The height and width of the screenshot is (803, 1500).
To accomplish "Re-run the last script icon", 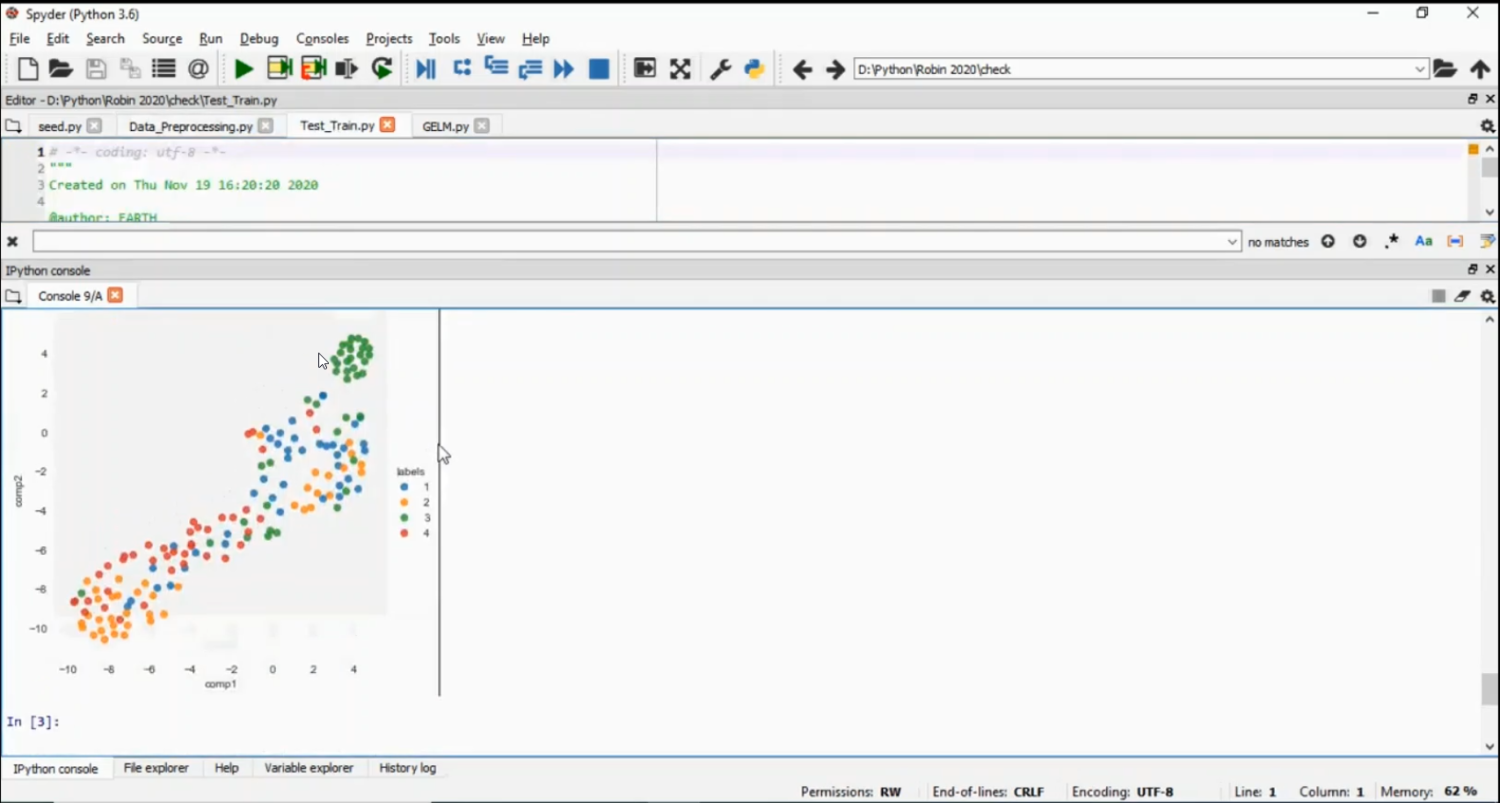I will (382, 69).
